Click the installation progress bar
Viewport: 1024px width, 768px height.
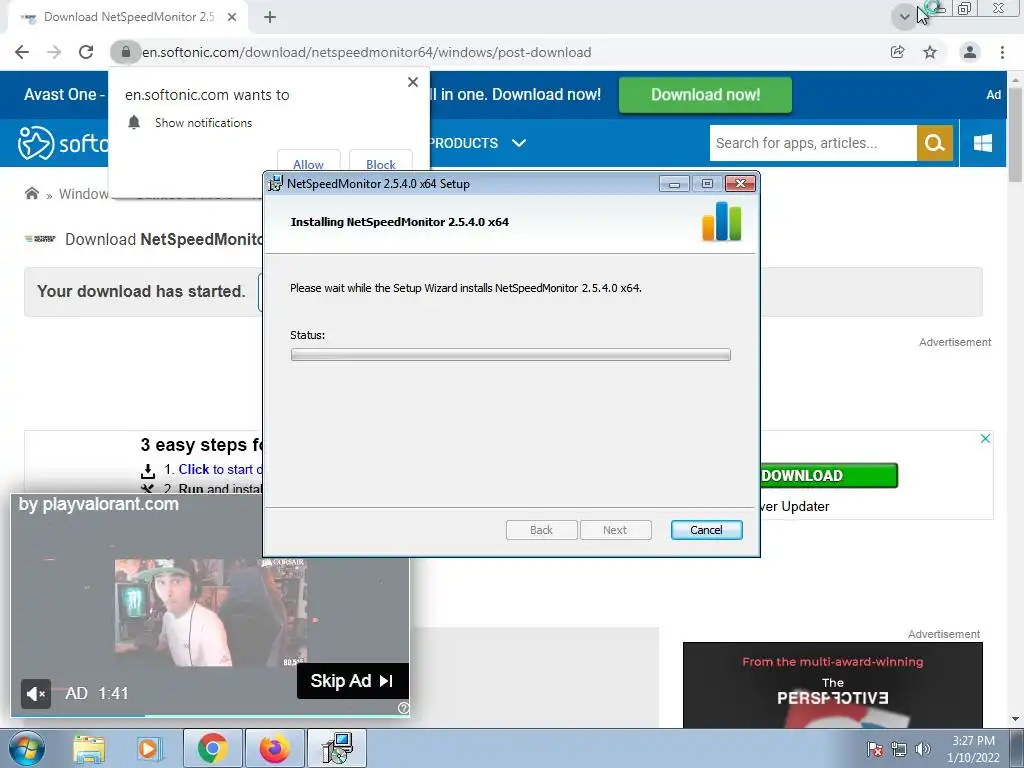tap(511, 355)
